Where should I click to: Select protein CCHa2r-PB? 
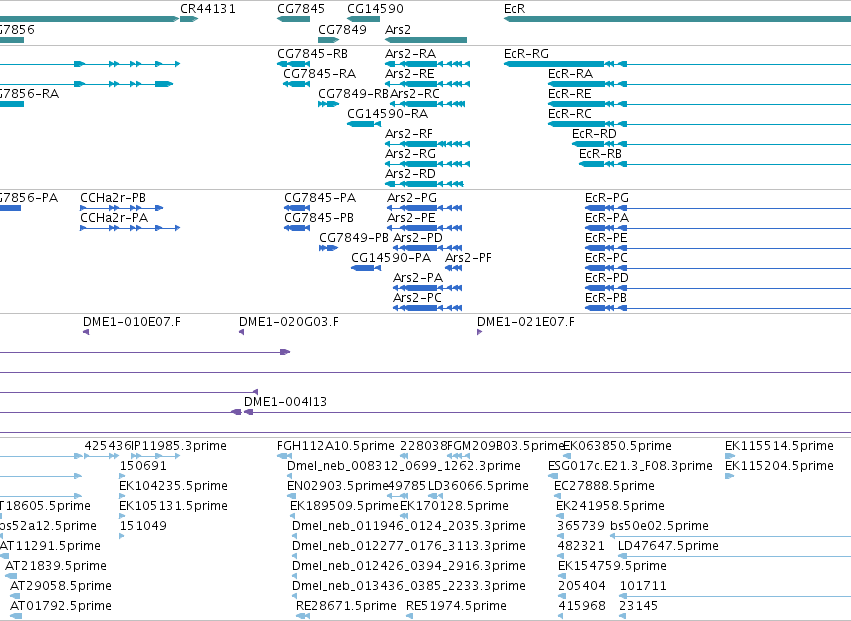click(x=113, y=198)
